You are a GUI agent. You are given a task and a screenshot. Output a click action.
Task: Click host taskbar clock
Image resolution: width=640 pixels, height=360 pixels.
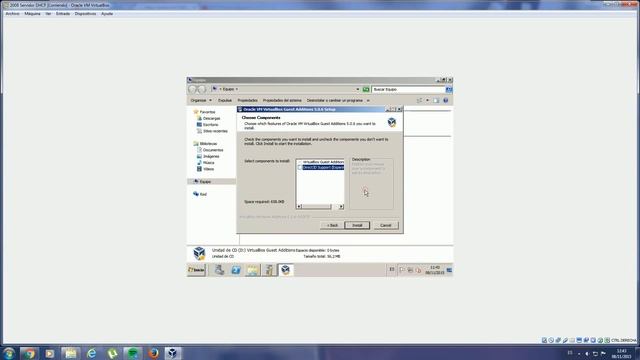point(621,353)
